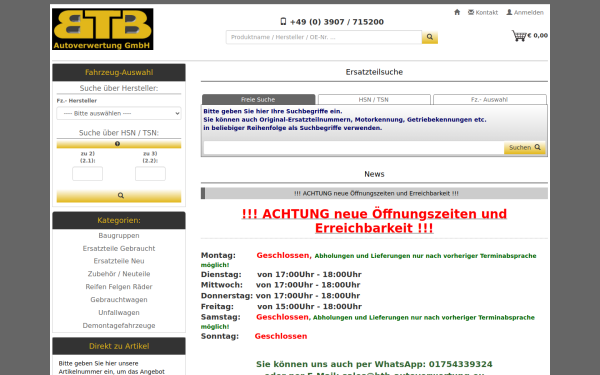The height and width of the screenshot is (375, 600).
Task: Open the Demontagefahrzeuge category
Action: pyautogui.click(x=119, y=326)
